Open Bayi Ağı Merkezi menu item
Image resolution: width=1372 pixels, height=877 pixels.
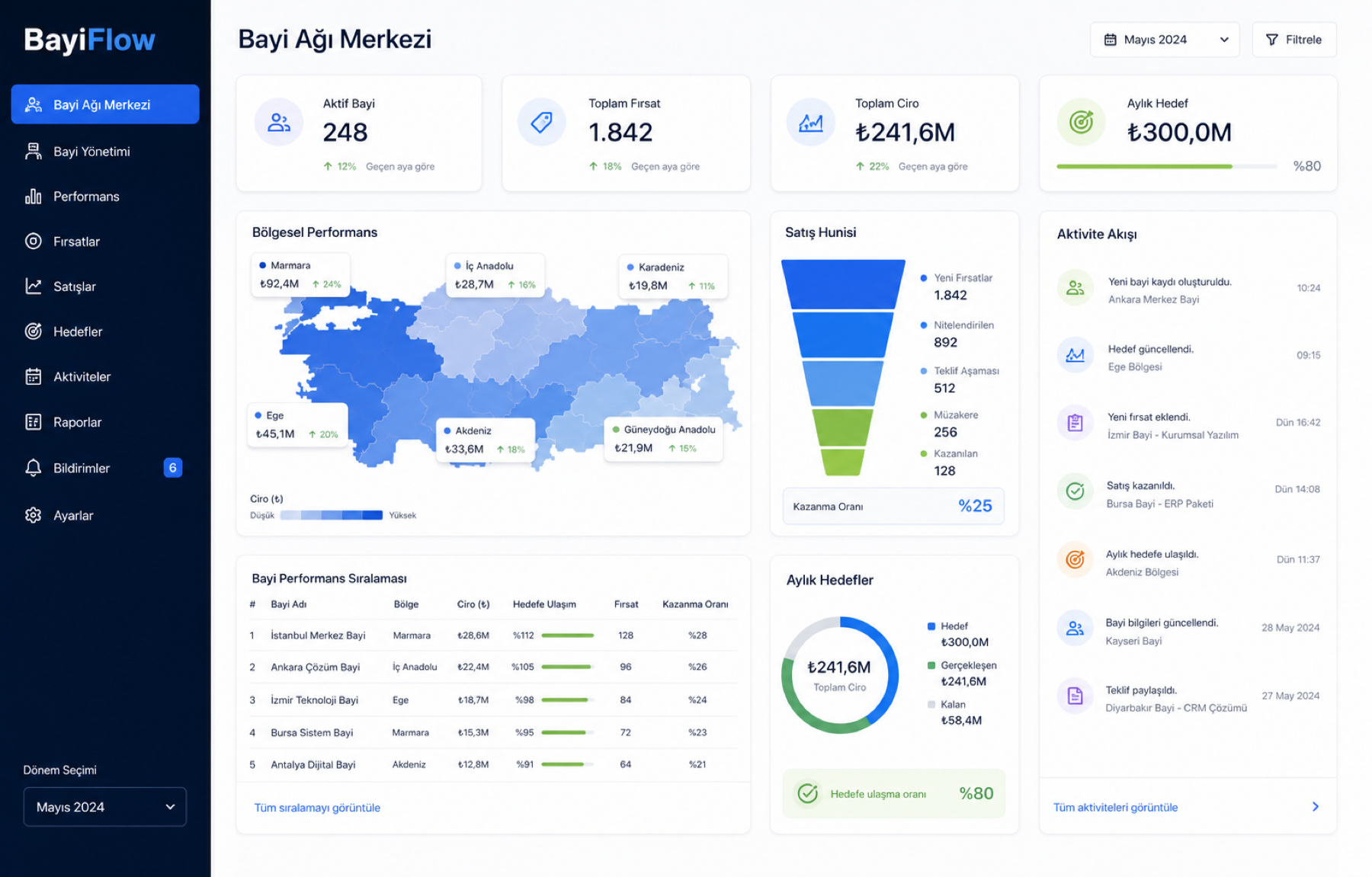point(105,104)
